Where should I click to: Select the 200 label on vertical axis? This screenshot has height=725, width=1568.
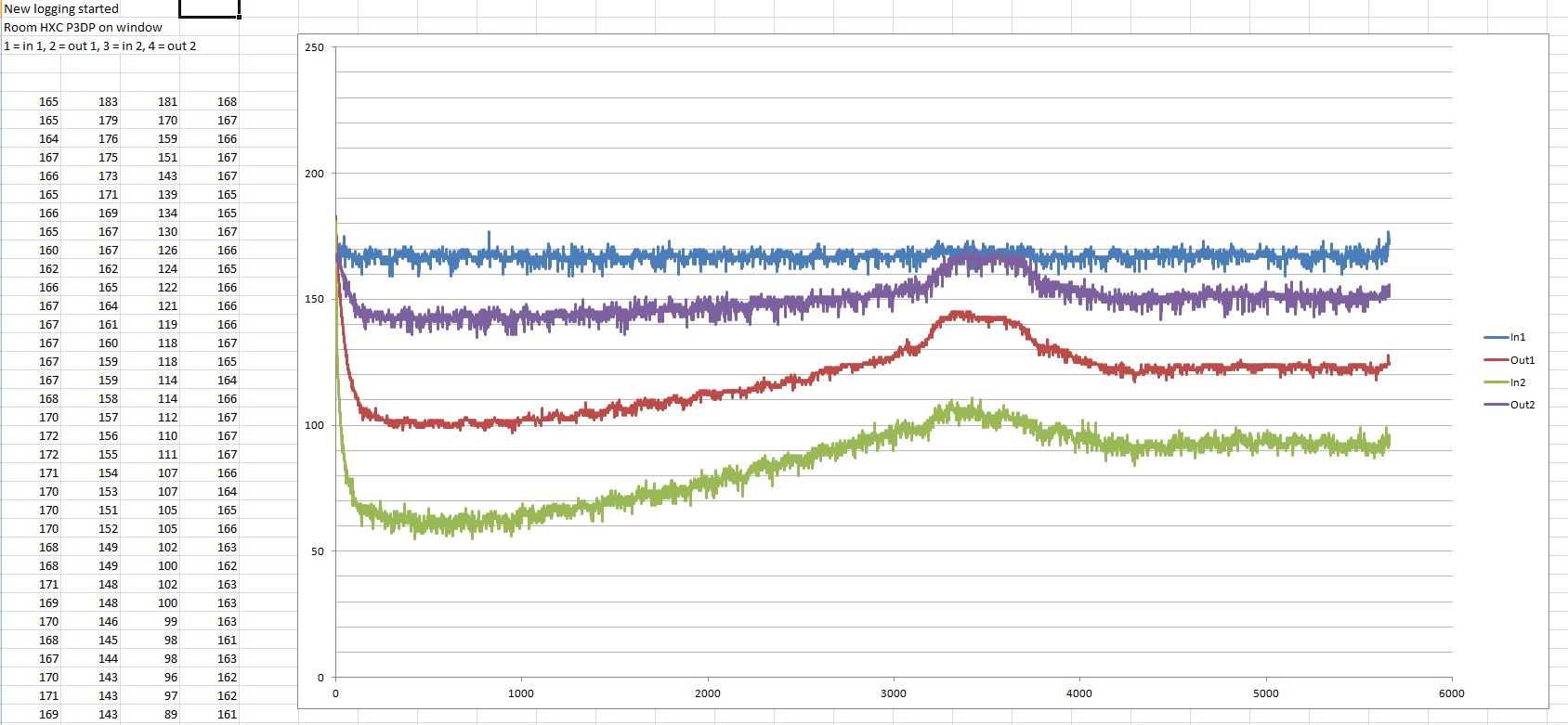click(x=314, y=174)
